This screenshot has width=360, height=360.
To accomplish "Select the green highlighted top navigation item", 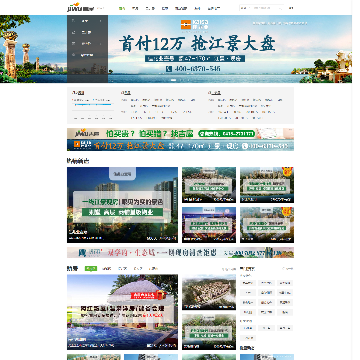I will [x=122, y=8].
